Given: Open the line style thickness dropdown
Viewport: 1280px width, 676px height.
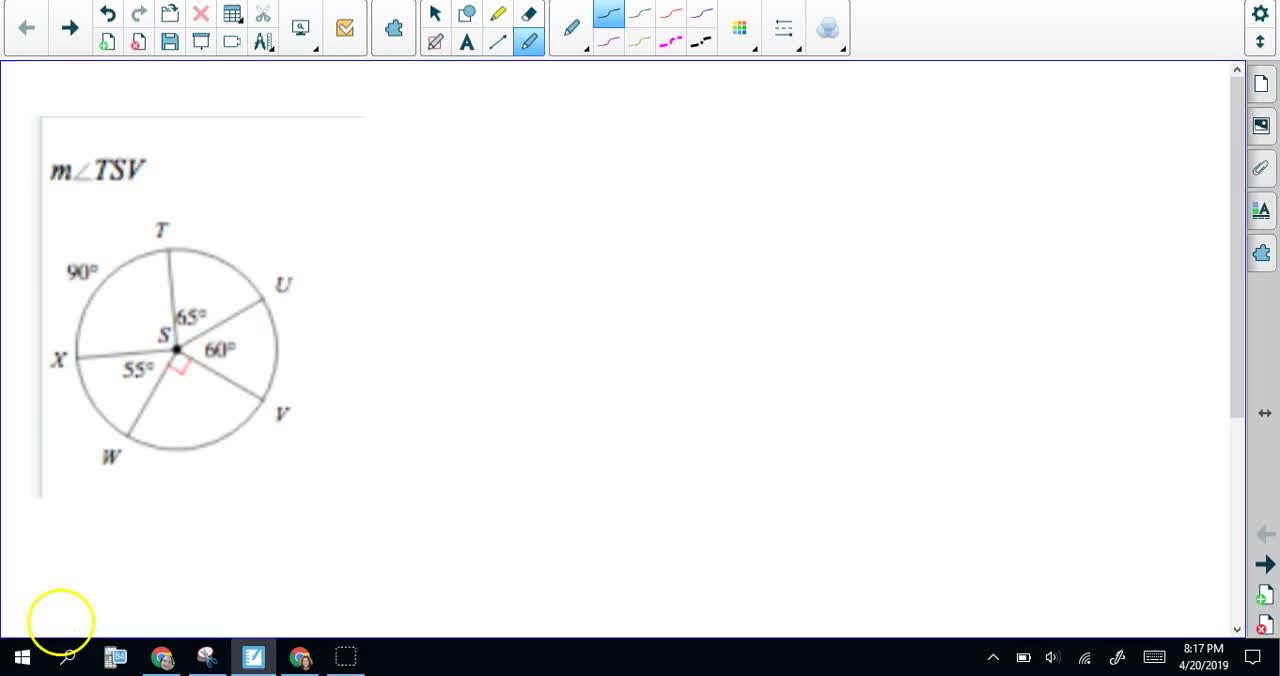Looking at the screenshot, I should [784, 28].
